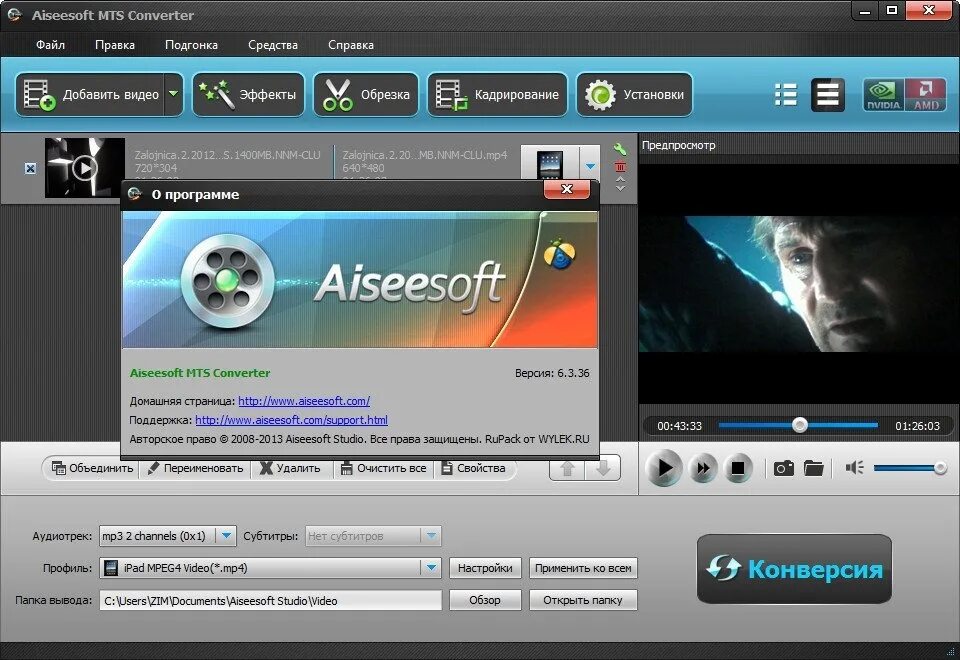
Task: Click the Очистить все button
Action: [384, 468]
